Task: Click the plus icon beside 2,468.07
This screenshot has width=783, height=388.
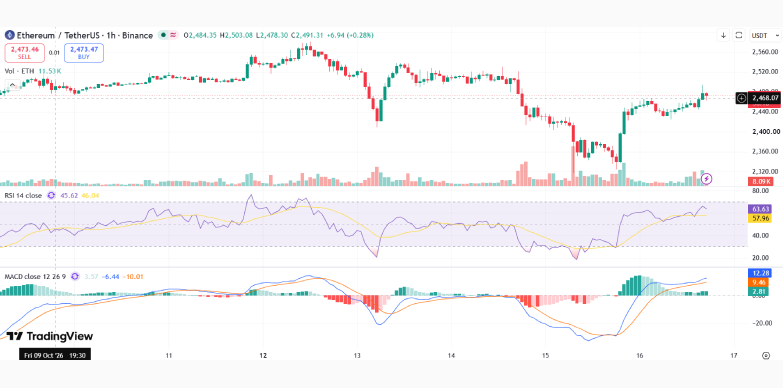Action: pos(741,98)
